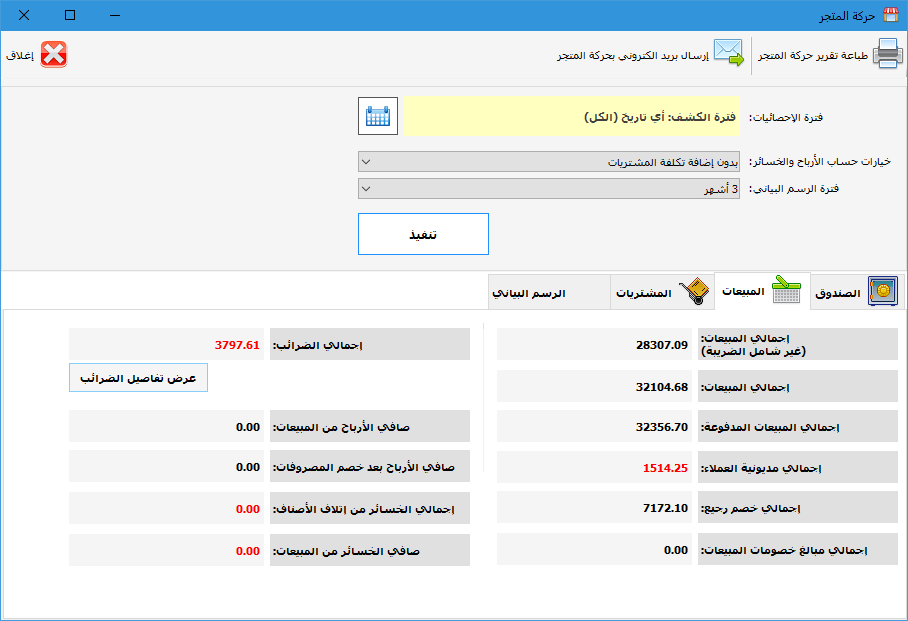The image size is (908, 621).
Task: Click the basket icon on المبيعات tab
Action: coord(786,290)
